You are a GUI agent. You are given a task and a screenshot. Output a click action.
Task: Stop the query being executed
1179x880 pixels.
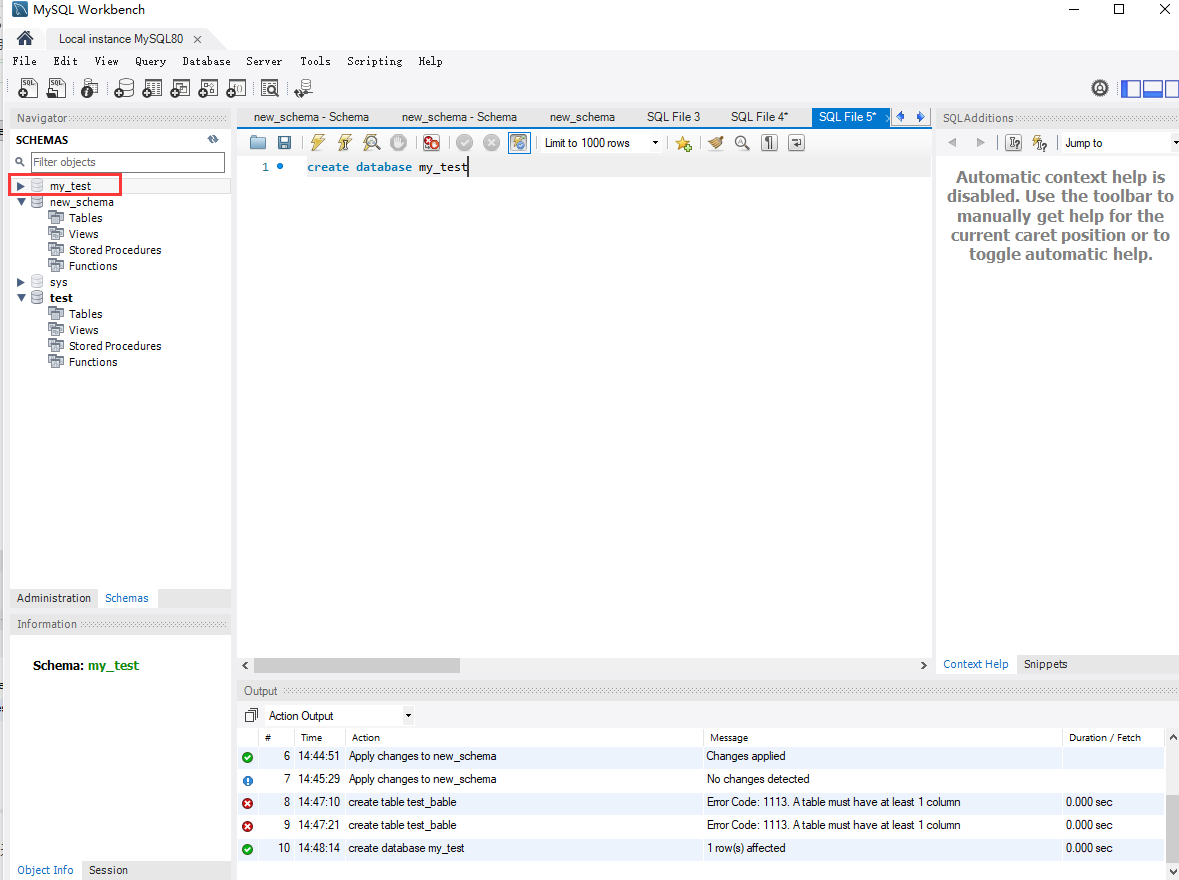point(399,142)
